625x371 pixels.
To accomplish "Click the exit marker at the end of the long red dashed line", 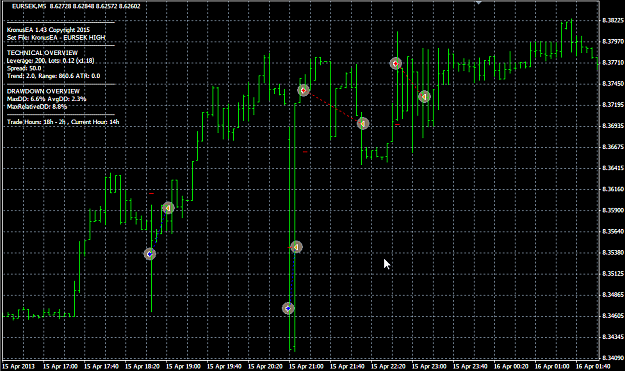I will click(x=362, y=124).
